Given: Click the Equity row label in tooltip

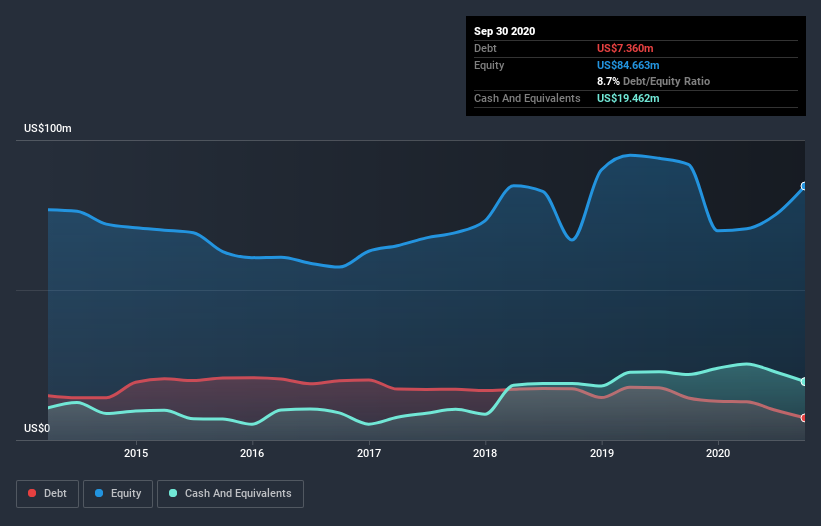Looking at the screenshot, I should 489,65.
